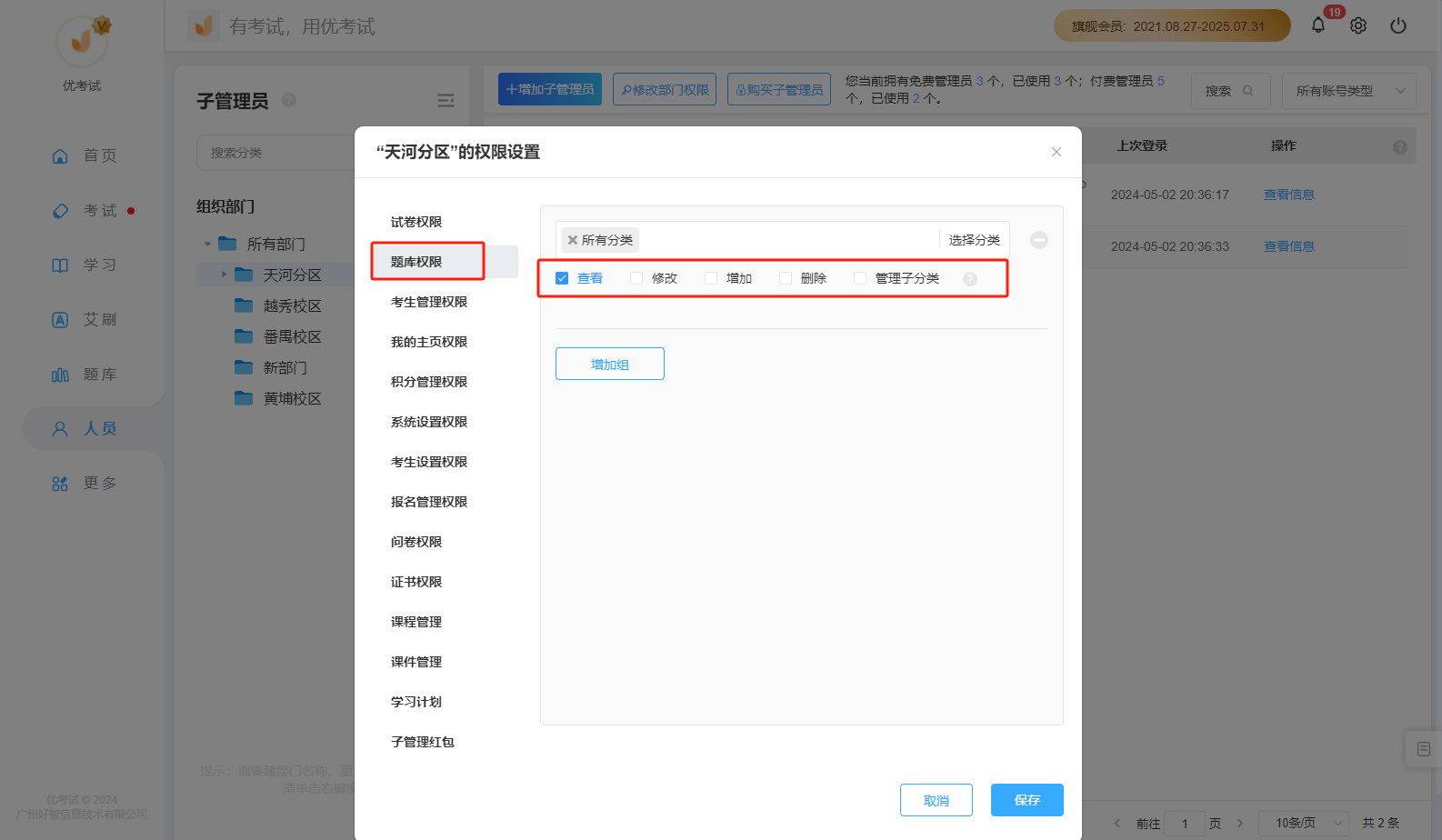
Task: Click 取消 to cancel changes
Action: (x=936, y=800)
